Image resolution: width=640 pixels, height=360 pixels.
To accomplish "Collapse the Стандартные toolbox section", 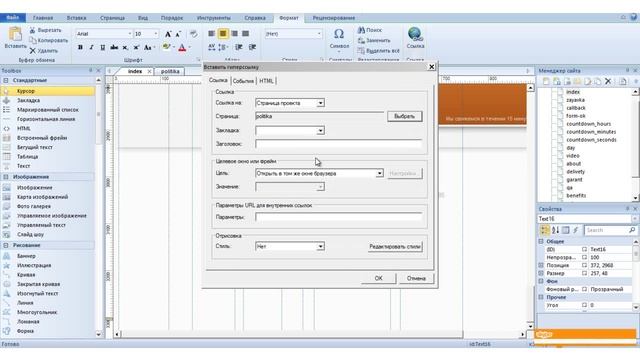I will click(x=6, y=80).
